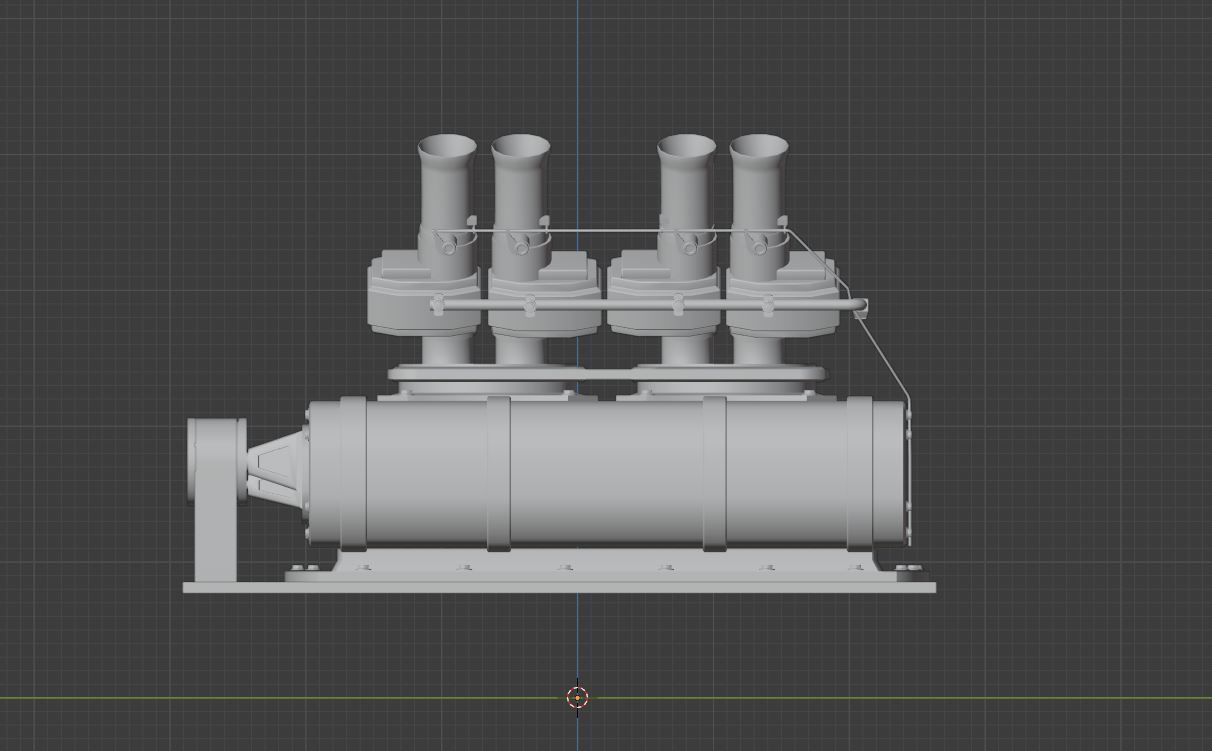Click the 3D cursor at the world origin
The height and width of the screenshot is (751, 1212).
tap(577, 698)
